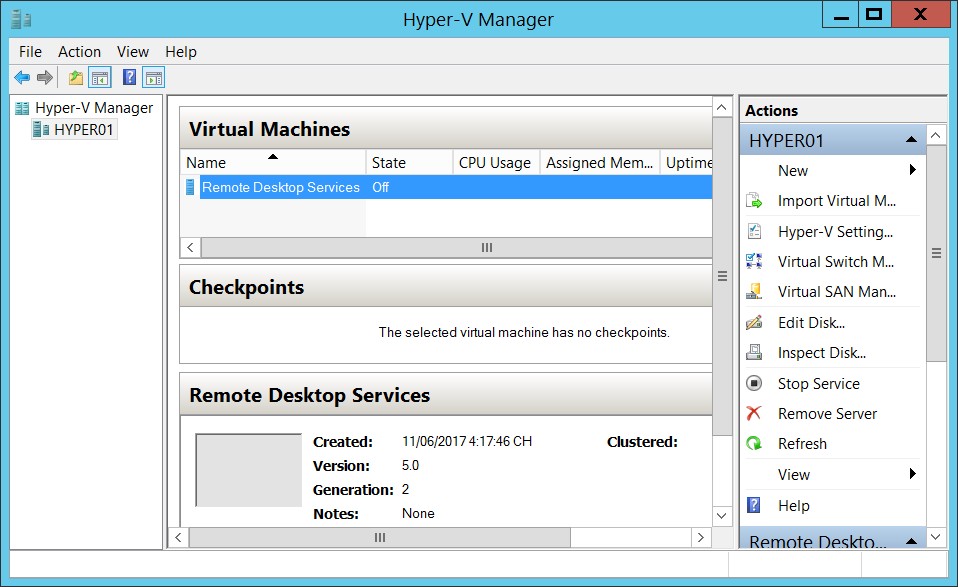The width and height of the screenshot is (958, 587).
Task: Click the Remove Server action
Action: tap(827, 414)
